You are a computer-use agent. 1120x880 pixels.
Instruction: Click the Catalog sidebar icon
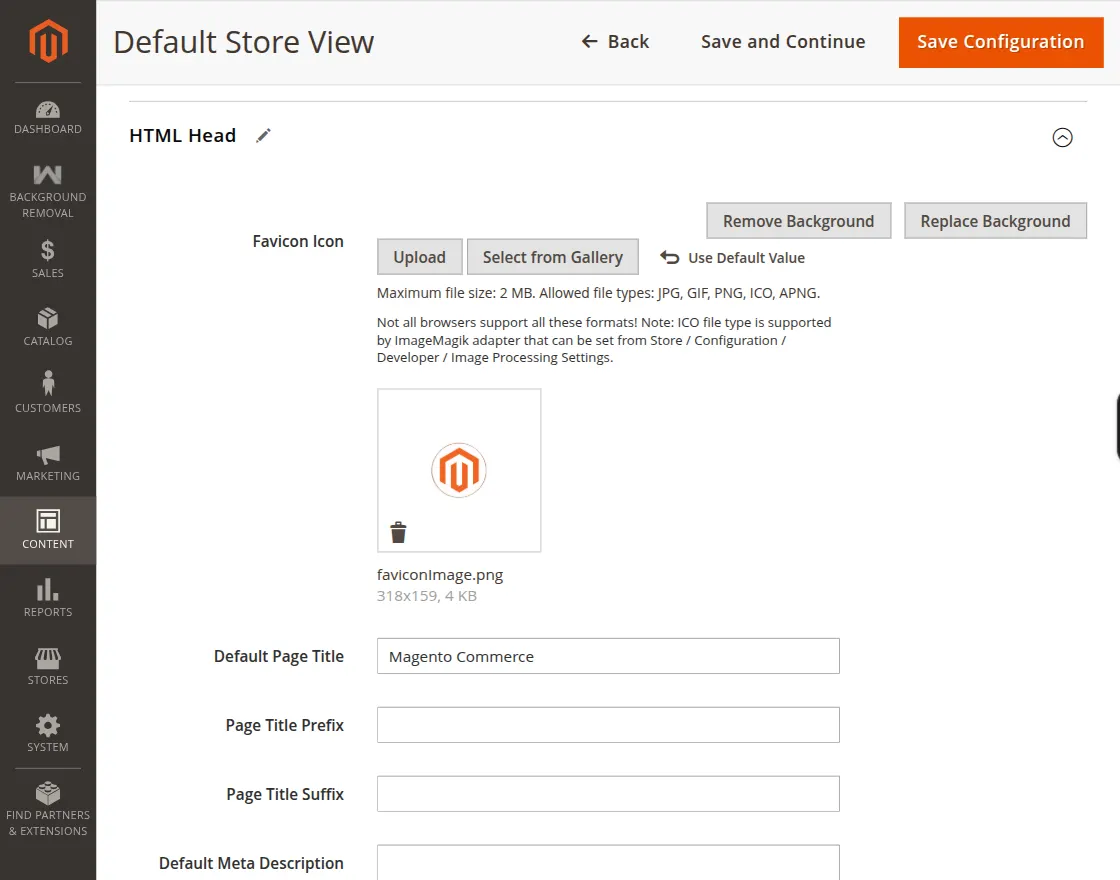(47, 320)
